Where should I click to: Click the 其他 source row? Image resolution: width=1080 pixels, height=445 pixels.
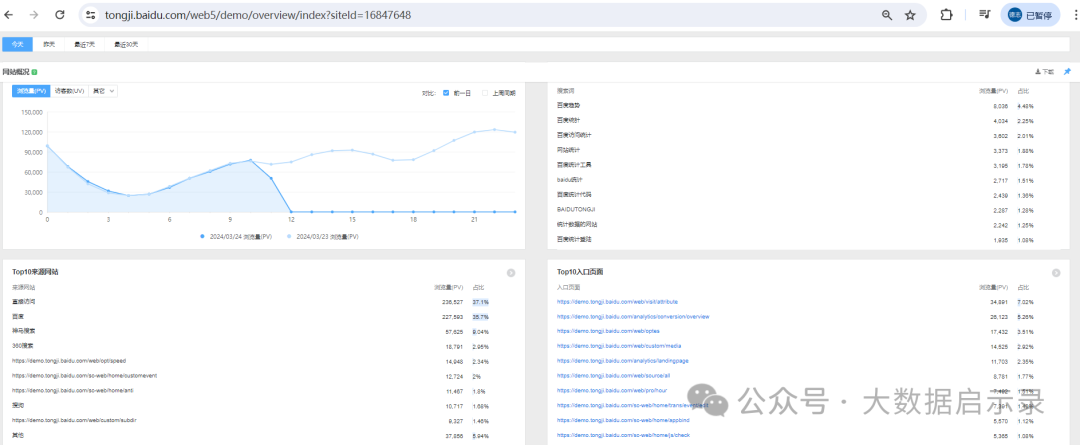point(18,435)
